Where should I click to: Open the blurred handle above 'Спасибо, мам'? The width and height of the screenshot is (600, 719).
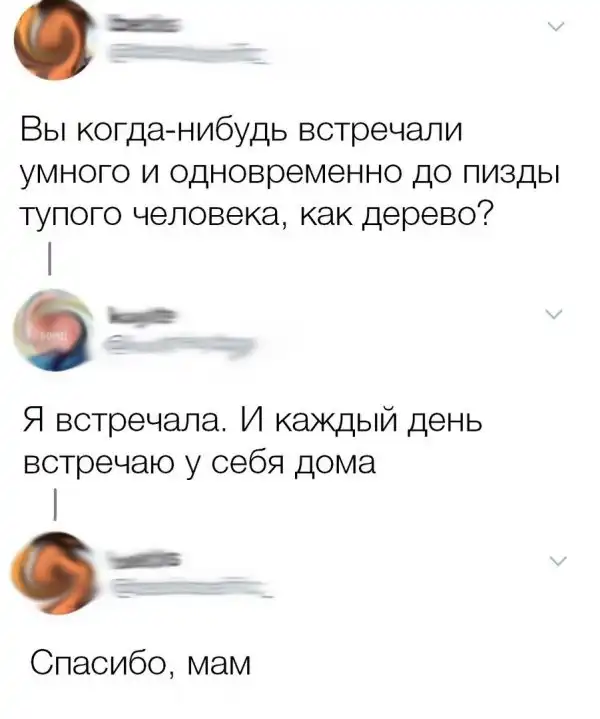[191, 587]
